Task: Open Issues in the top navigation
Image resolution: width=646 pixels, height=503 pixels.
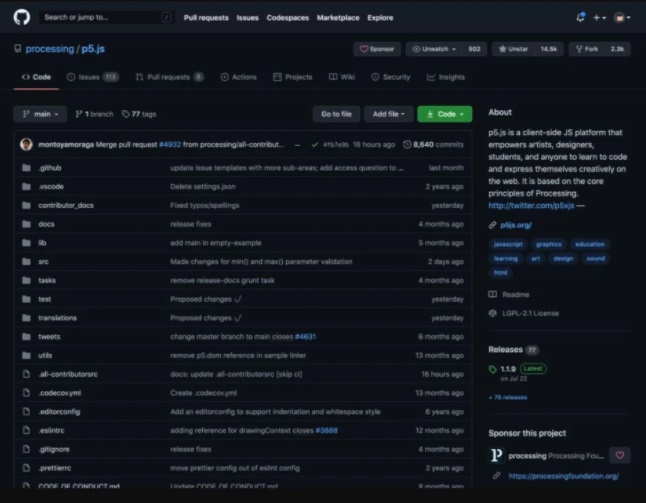Action: pos(247,18)
